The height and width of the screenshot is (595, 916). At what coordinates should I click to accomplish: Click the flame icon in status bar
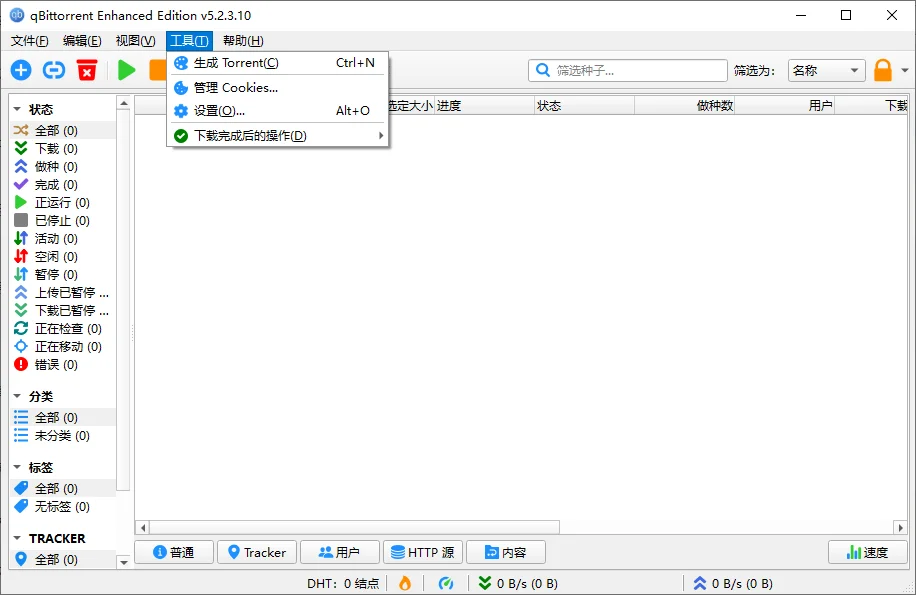tap(405, 583)
